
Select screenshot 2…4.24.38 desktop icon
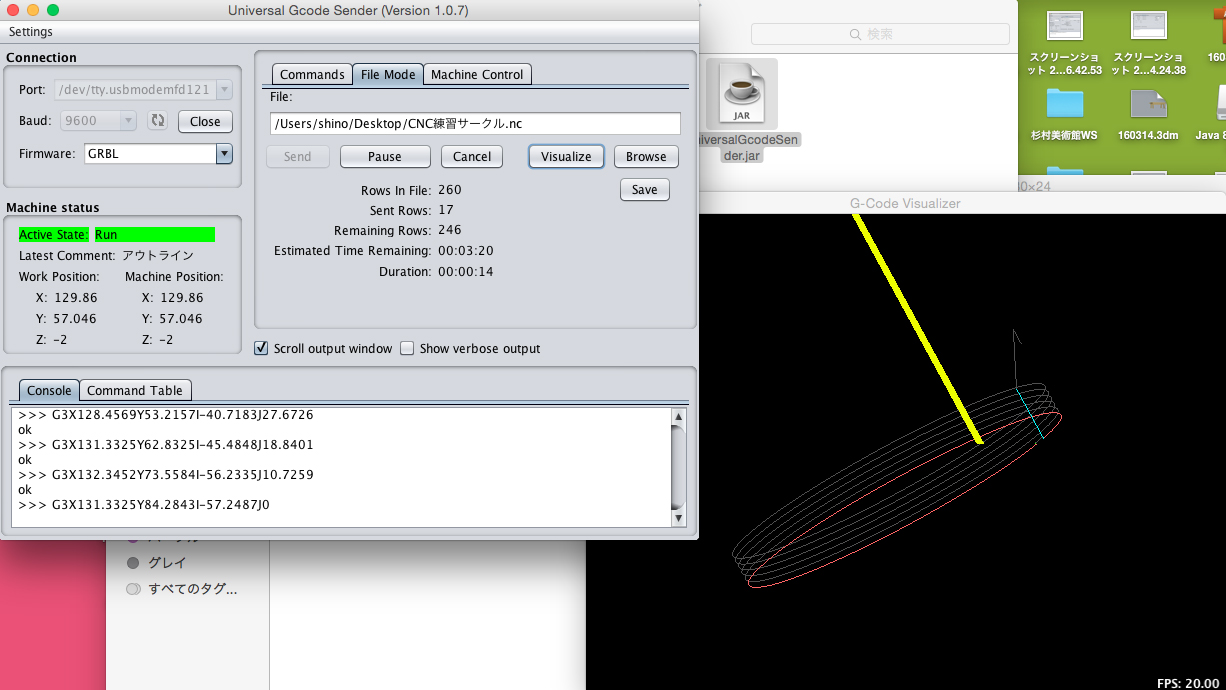1149,26
